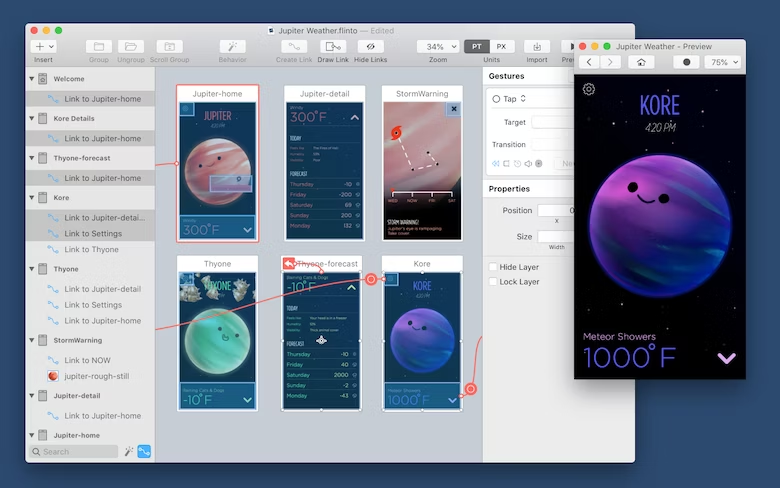Switch units to PX
Screen dimensions: 780x488
pyautogui.click(x=501, y=47)
